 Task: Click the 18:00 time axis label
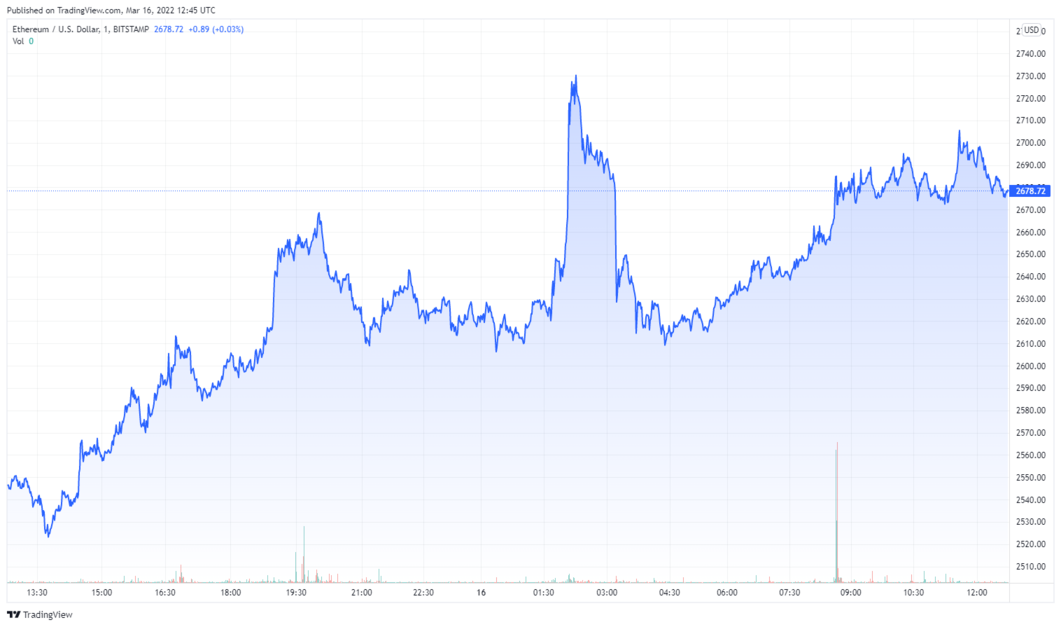[230, 593]
